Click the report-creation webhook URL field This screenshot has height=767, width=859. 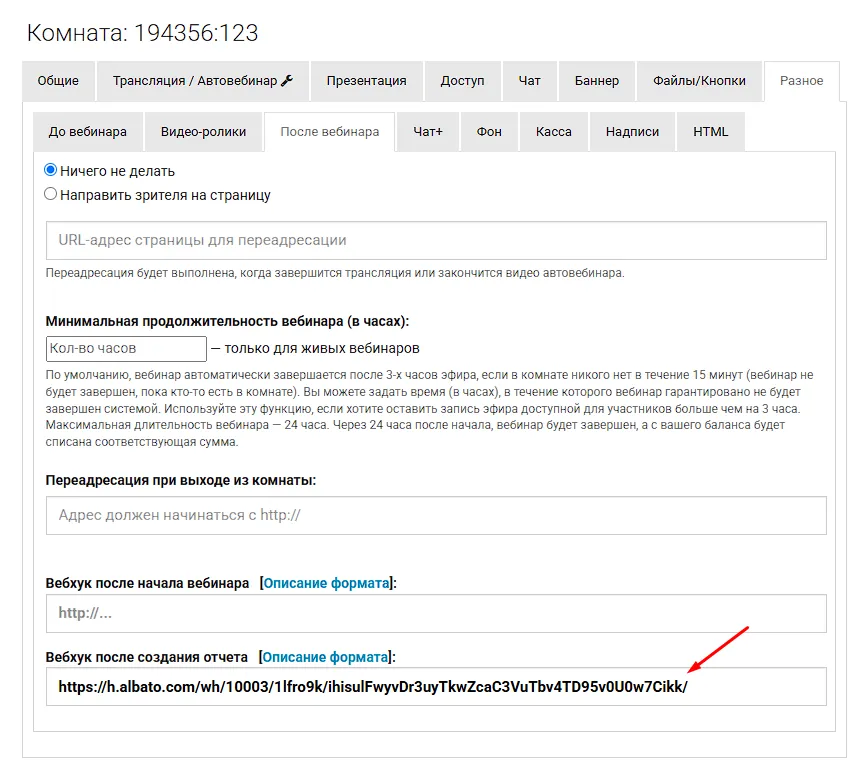pos(436,687)
